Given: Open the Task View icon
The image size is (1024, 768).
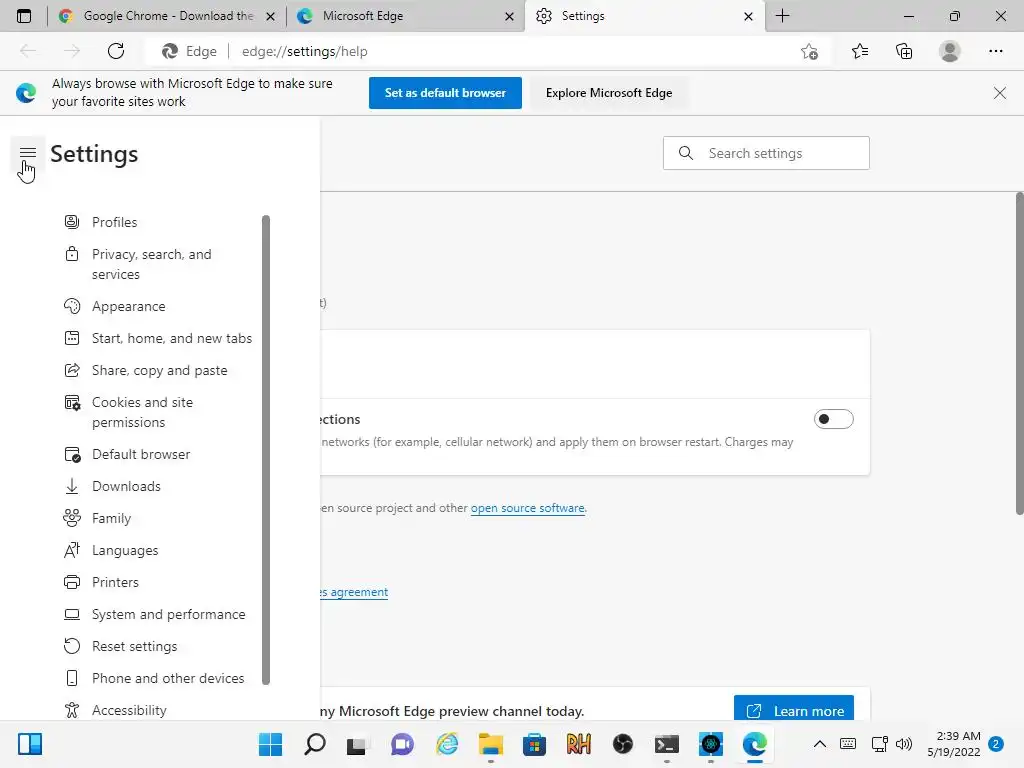Looking at the screenshot, I should pyautogui.click(x=356, y=744).
